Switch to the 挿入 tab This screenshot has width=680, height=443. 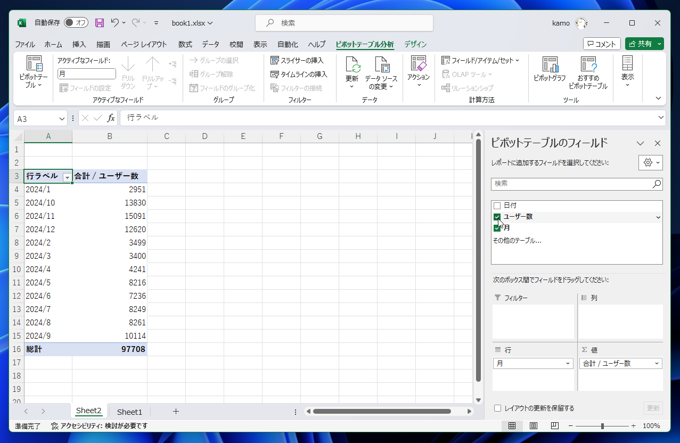click(79, 44)
